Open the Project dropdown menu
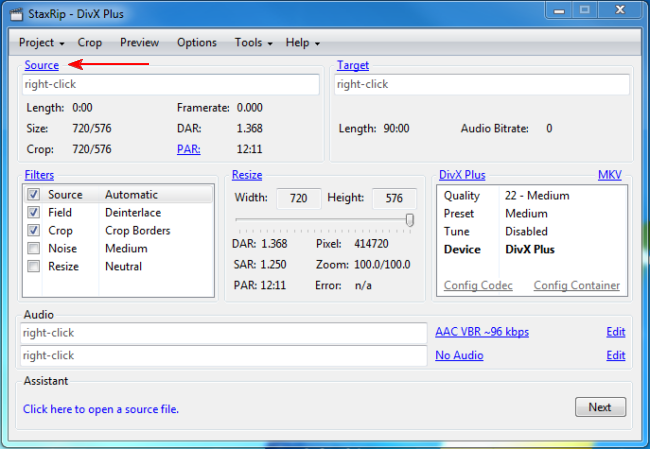650x449 pixels. tap(41, 43)
